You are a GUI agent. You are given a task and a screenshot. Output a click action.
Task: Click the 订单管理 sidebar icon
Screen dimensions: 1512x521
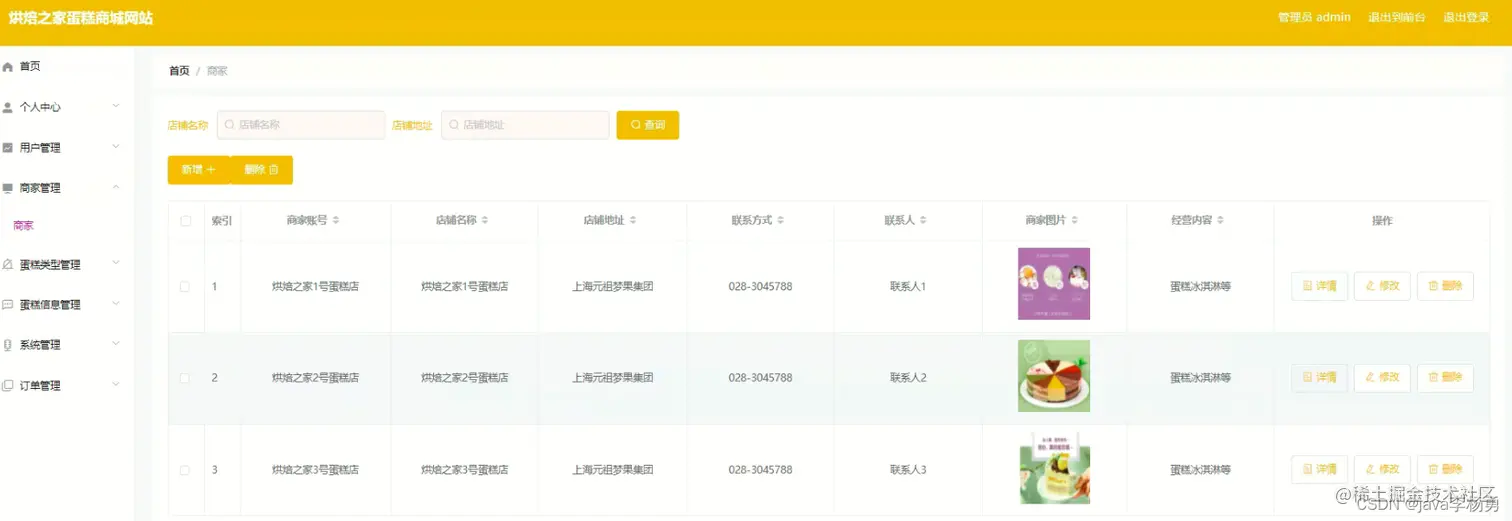pyautogui.click(x=8, y=386)
